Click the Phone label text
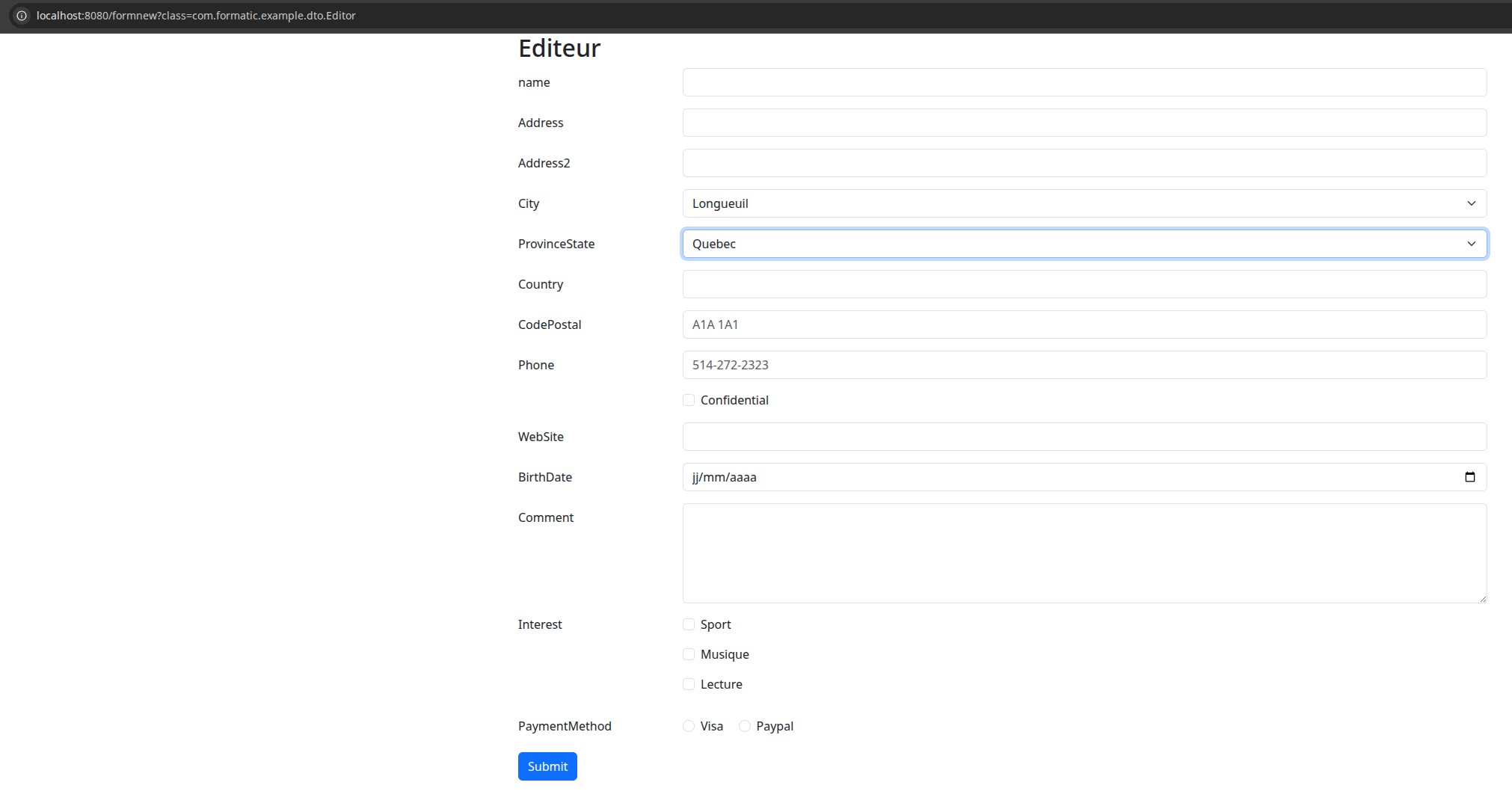1512x803 pixels. pyautogui.click(x=536, y=365)
